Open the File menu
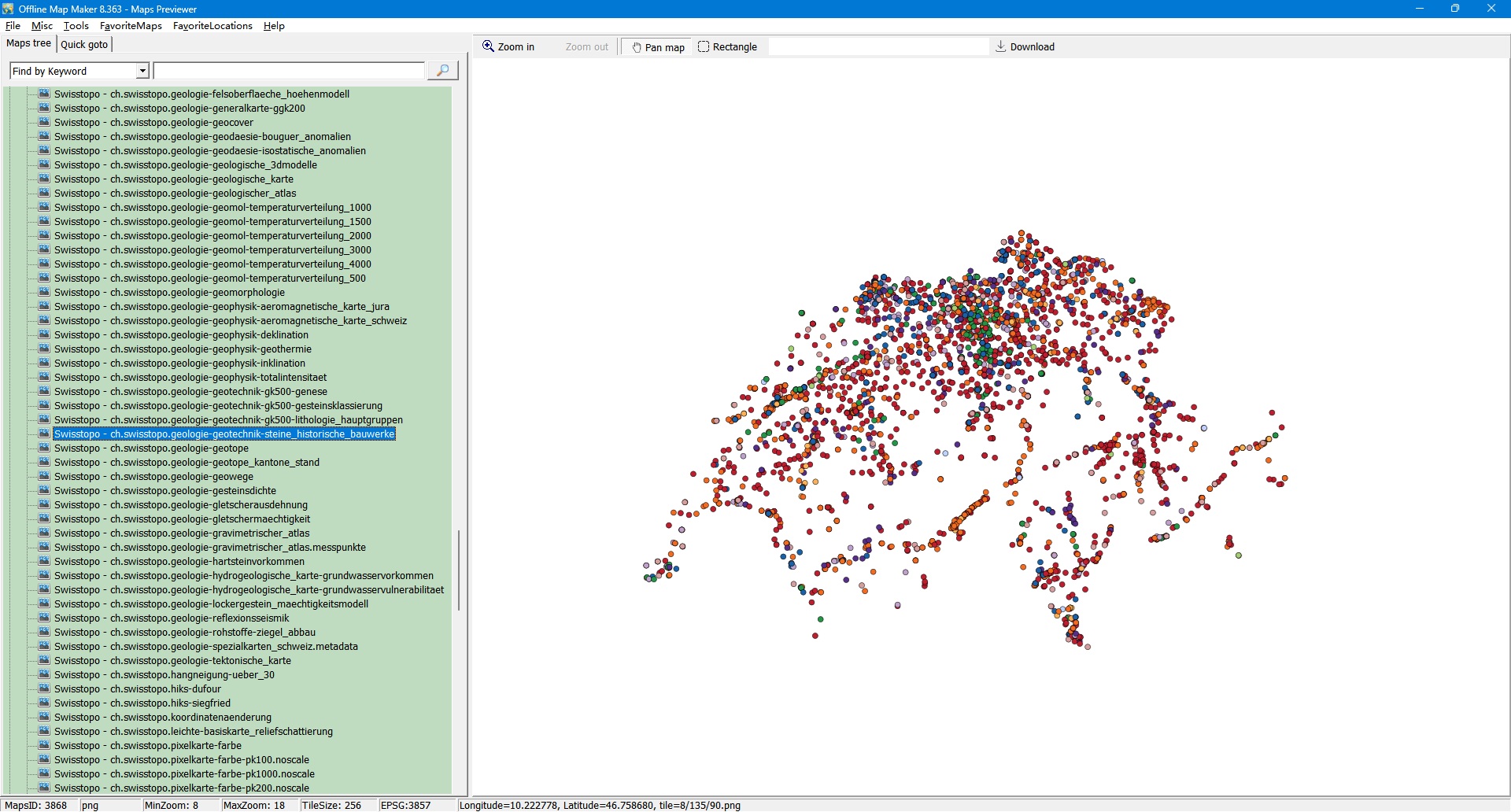This screenshot has height=812, width=1511. click(x=13, y=26)
